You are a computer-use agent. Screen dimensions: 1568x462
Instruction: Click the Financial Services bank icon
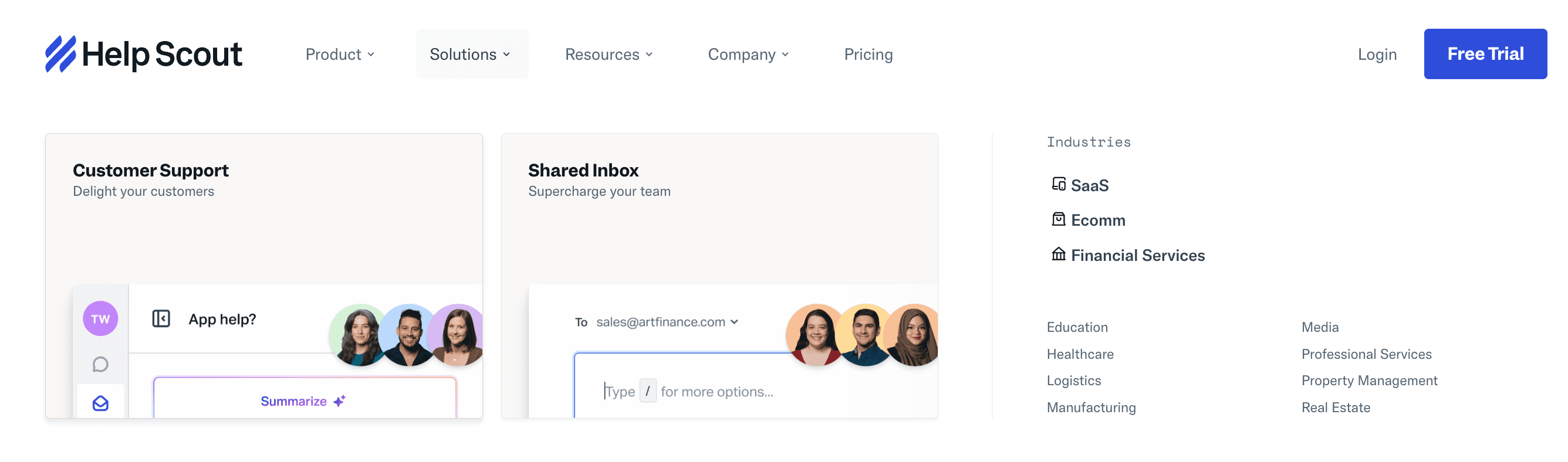click(1059, 254)
